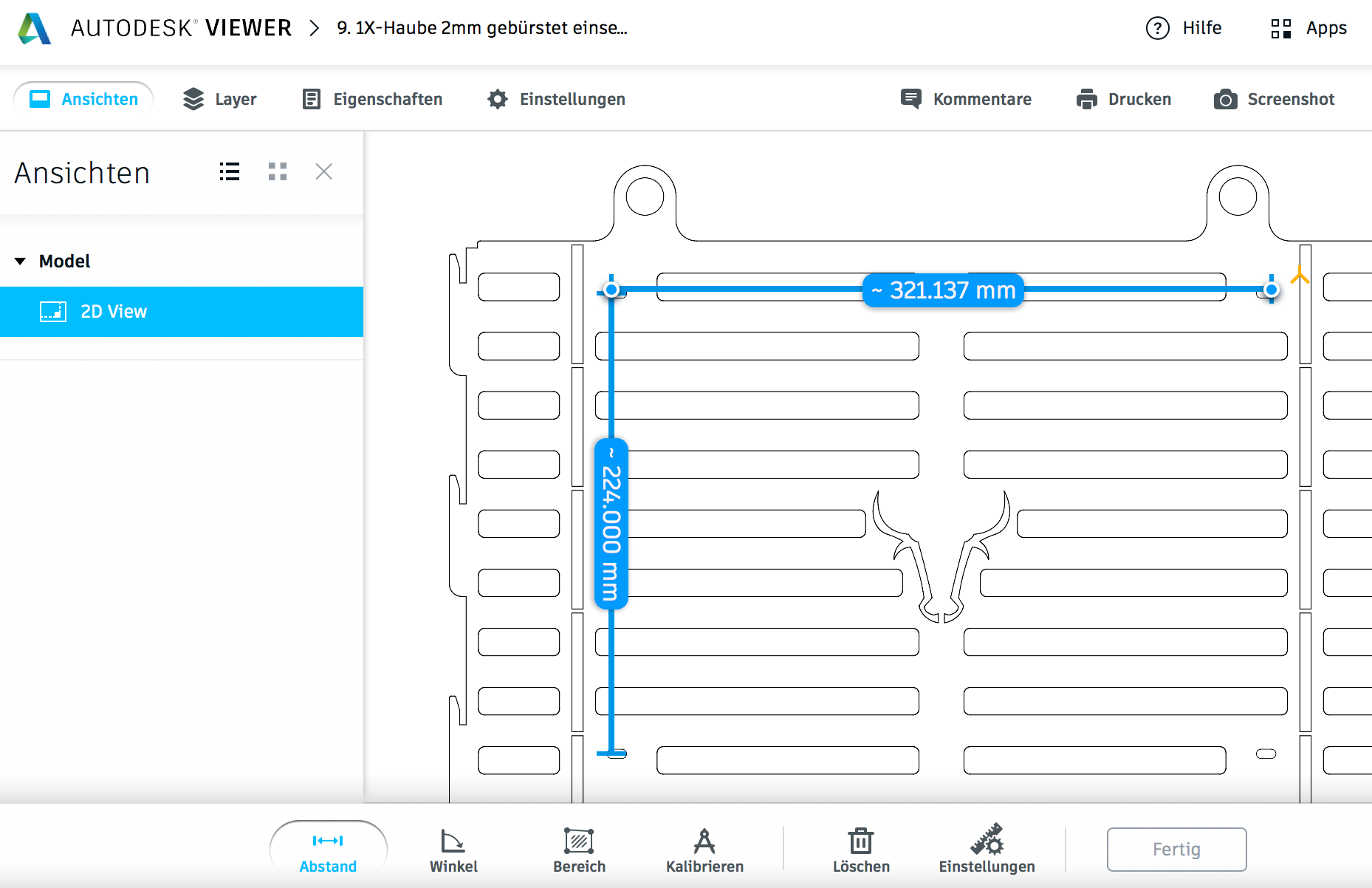Image resolution: width=1372 pixels, height=888 pixels.
Task: Open Hilfe help link
Action: (x=1184, y=28)
